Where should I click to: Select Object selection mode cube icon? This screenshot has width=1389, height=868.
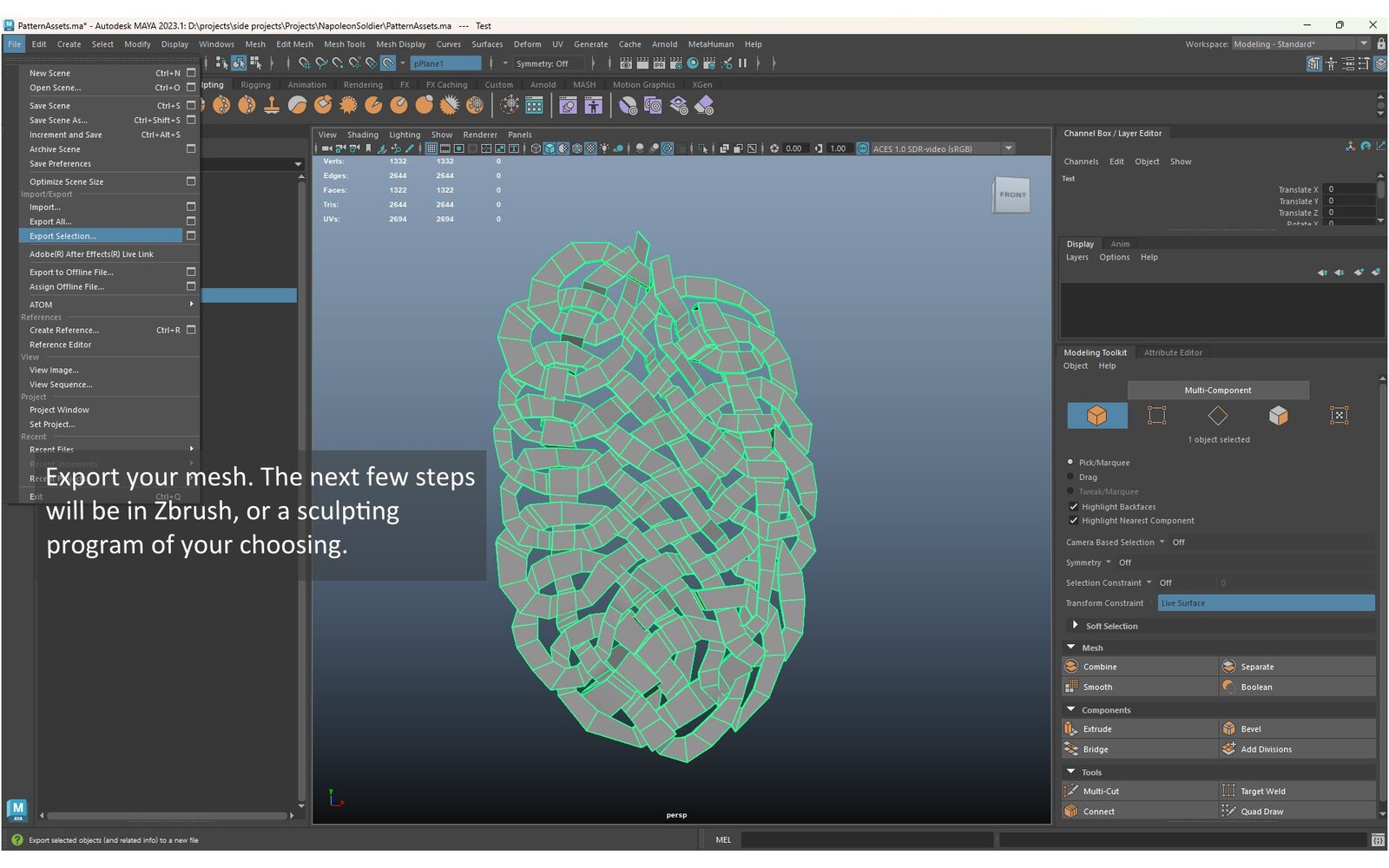tap(1096, 416)
